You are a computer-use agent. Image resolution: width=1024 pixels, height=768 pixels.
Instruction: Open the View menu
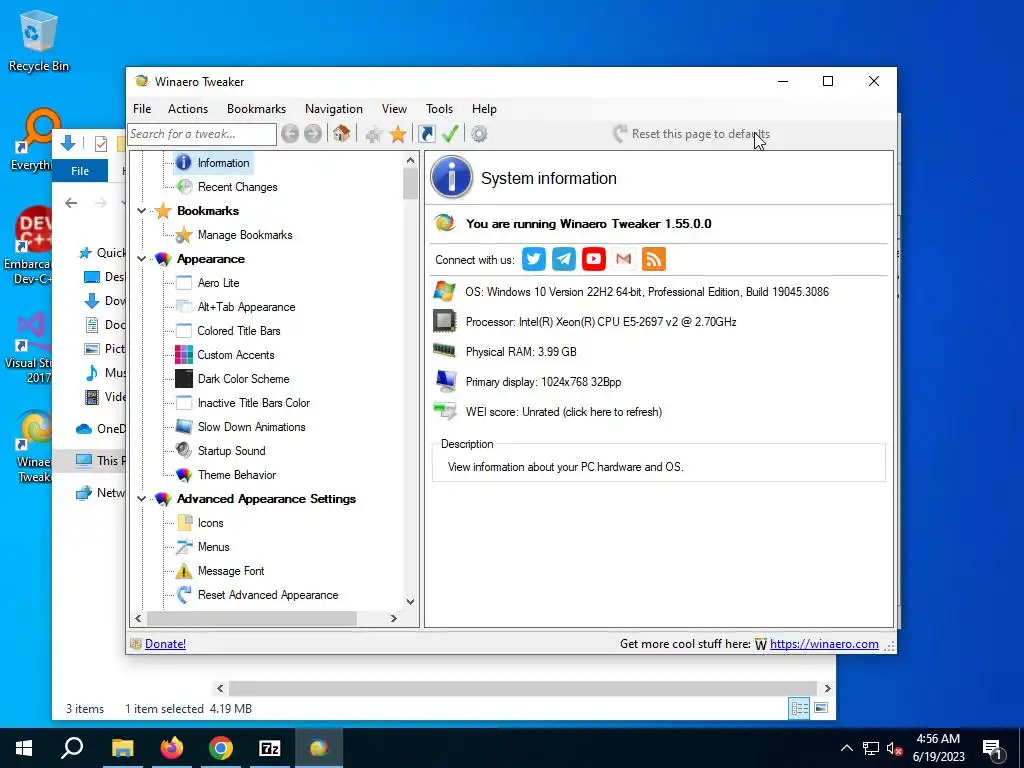coord(394,109)
